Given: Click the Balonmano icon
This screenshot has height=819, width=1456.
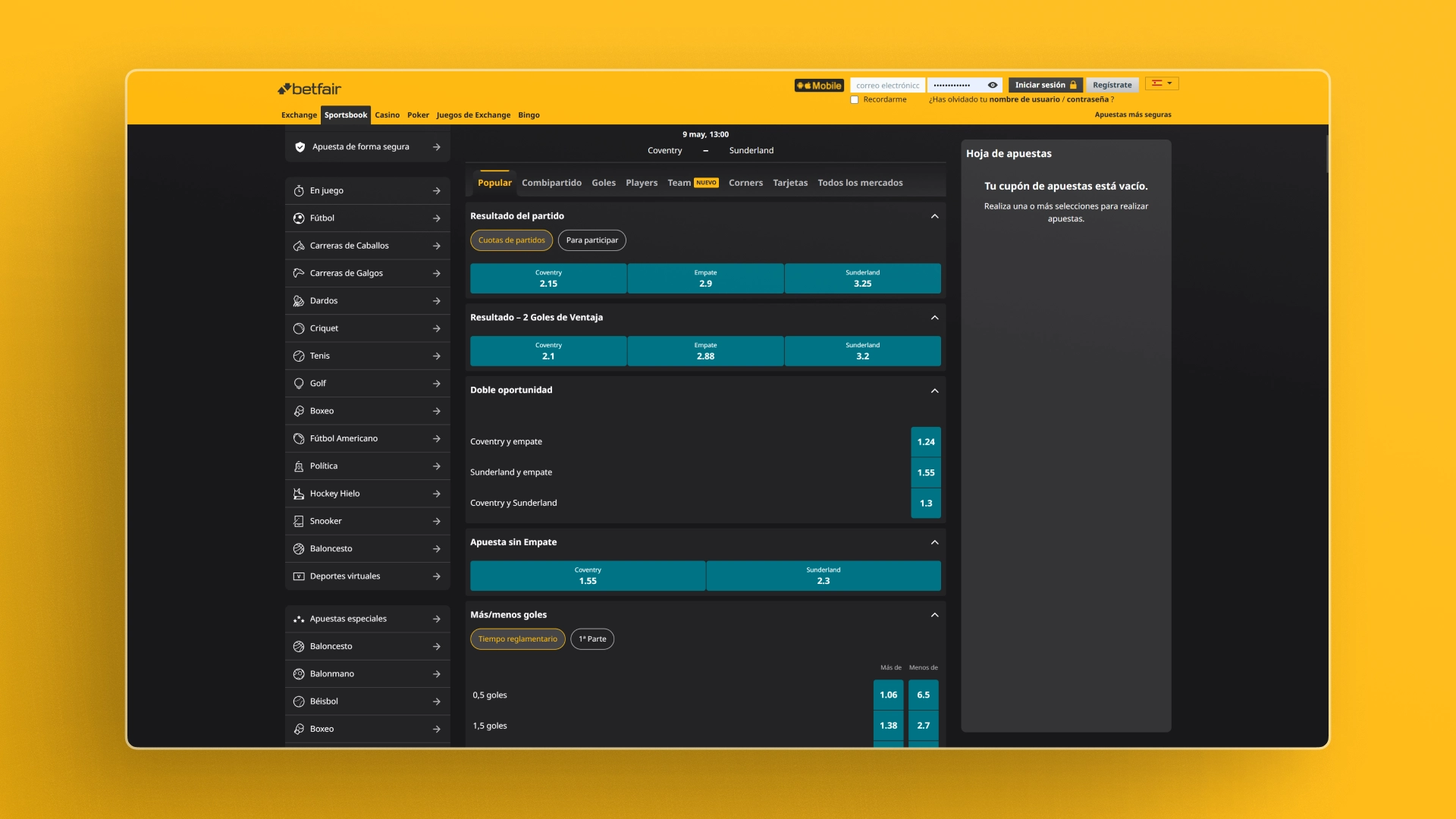Looking at the screenshot, I should (x=299, y=674).
